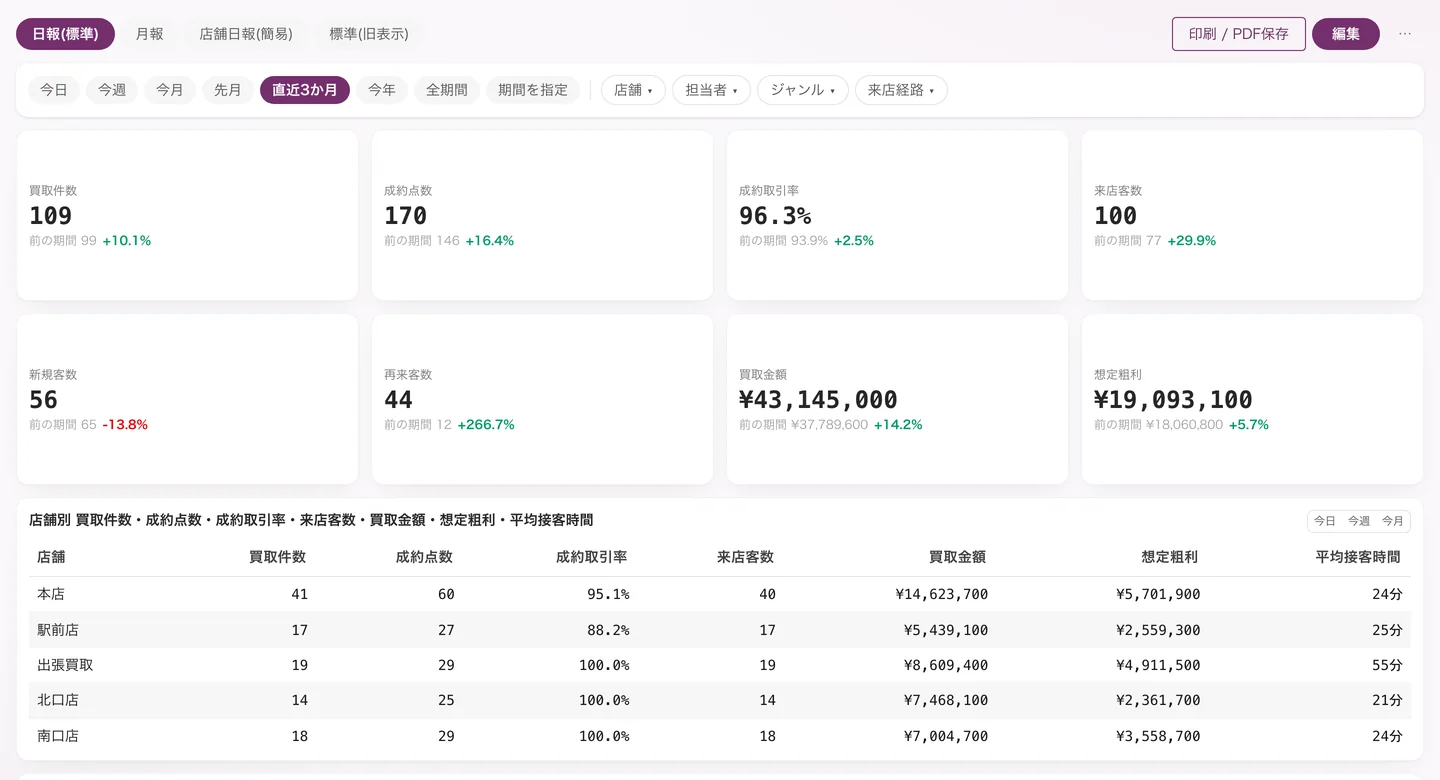The width and height of the screenshot is (1440, 780).
Task: Click the 出張買取 row name
Action: [65, 665]
